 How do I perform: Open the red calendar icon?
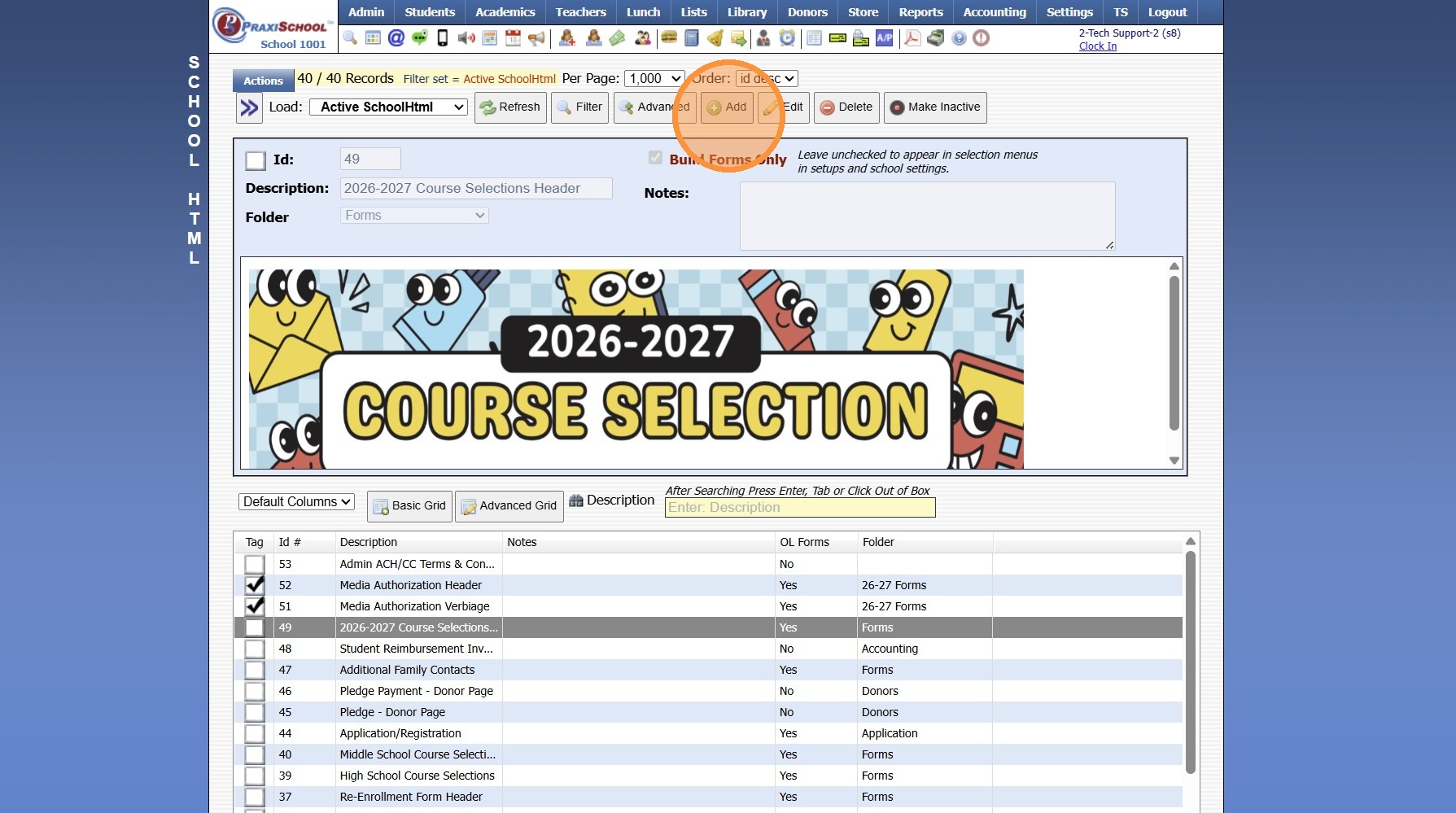click(x=513, y=38)
